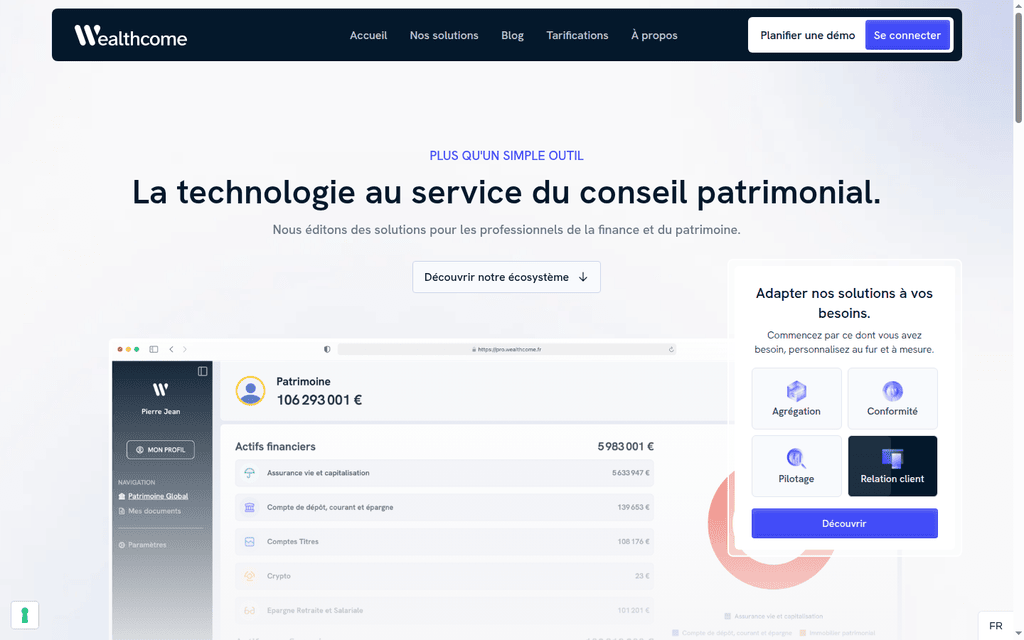Click the mockup browser back arrow
1024x640 pixels.
pos(171,349)
